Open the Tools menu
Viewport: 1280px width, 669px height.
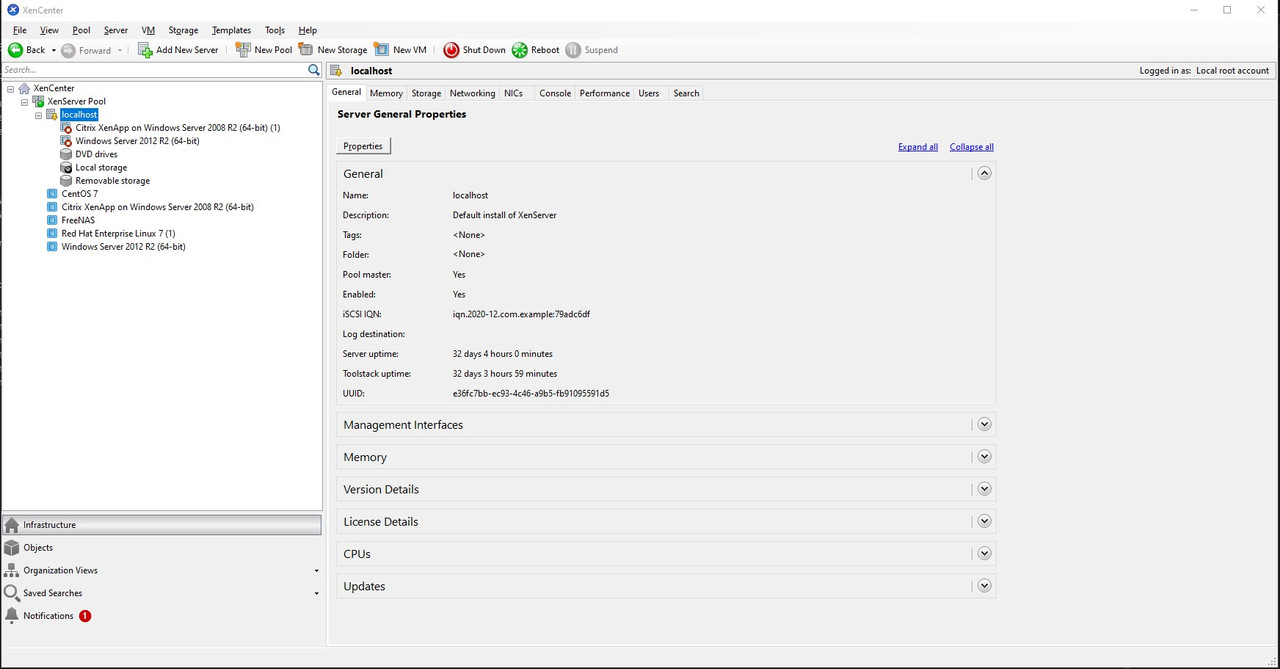point(275,30)
